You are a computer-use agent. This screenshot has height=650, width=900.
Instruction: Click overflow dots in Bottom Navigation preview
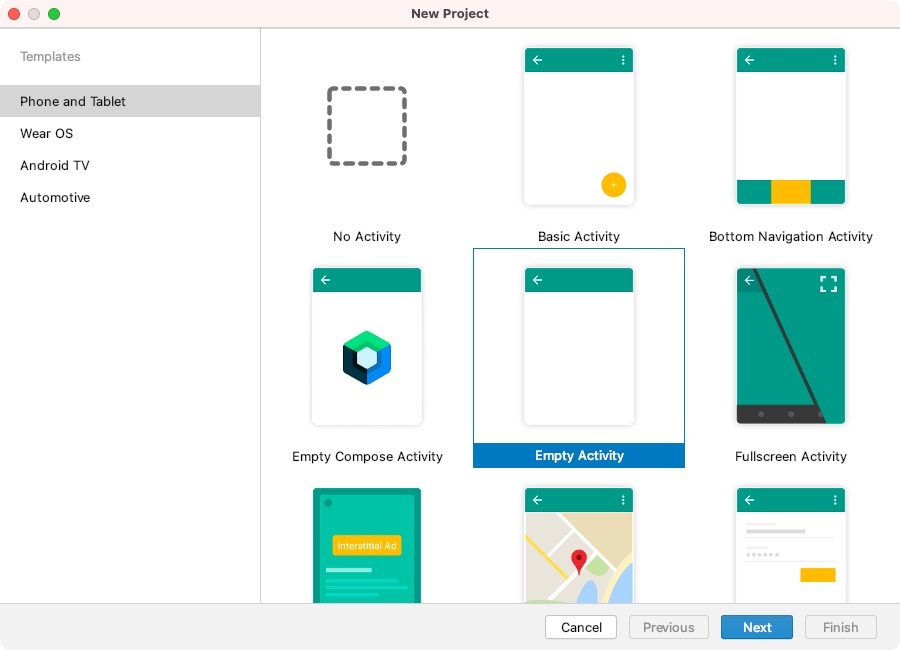click(x=835, y=60)
